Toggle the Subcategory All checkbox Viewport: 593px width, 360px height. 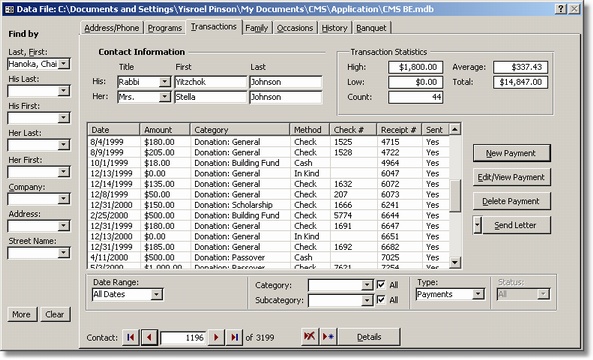pos(381,300)
